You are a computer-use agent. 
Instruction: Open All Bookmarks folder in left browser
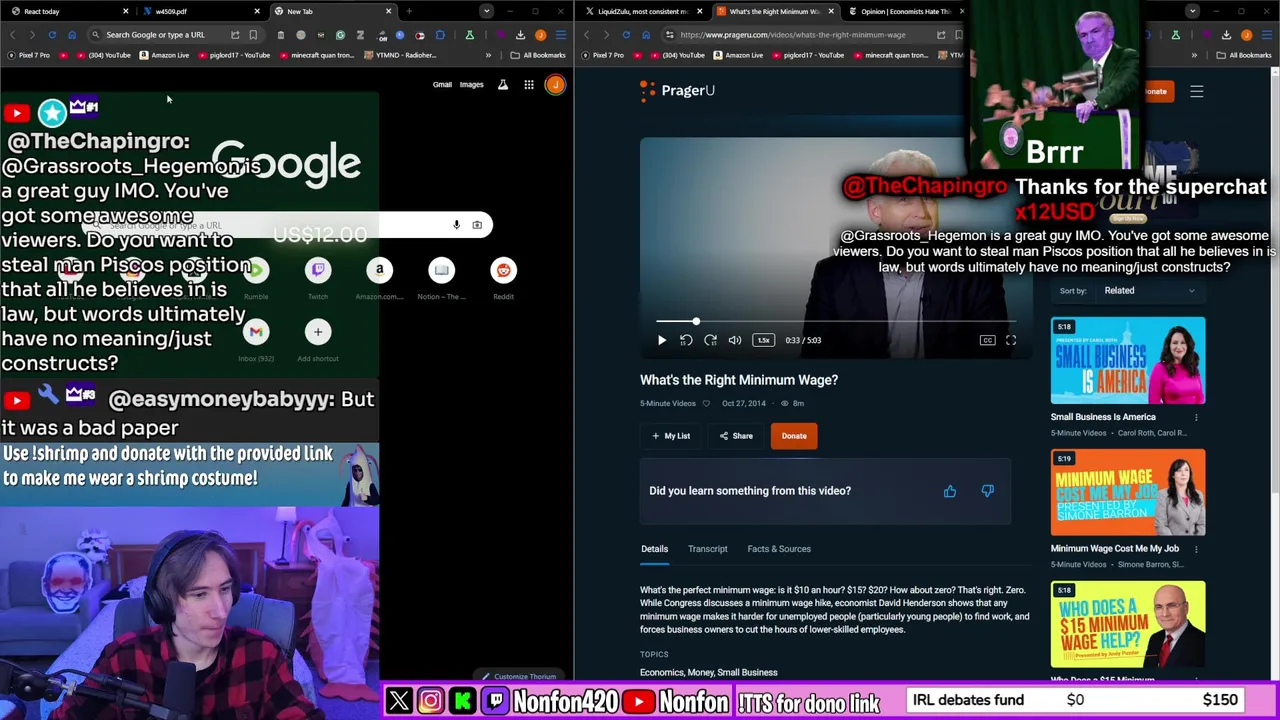click(539, 55)
